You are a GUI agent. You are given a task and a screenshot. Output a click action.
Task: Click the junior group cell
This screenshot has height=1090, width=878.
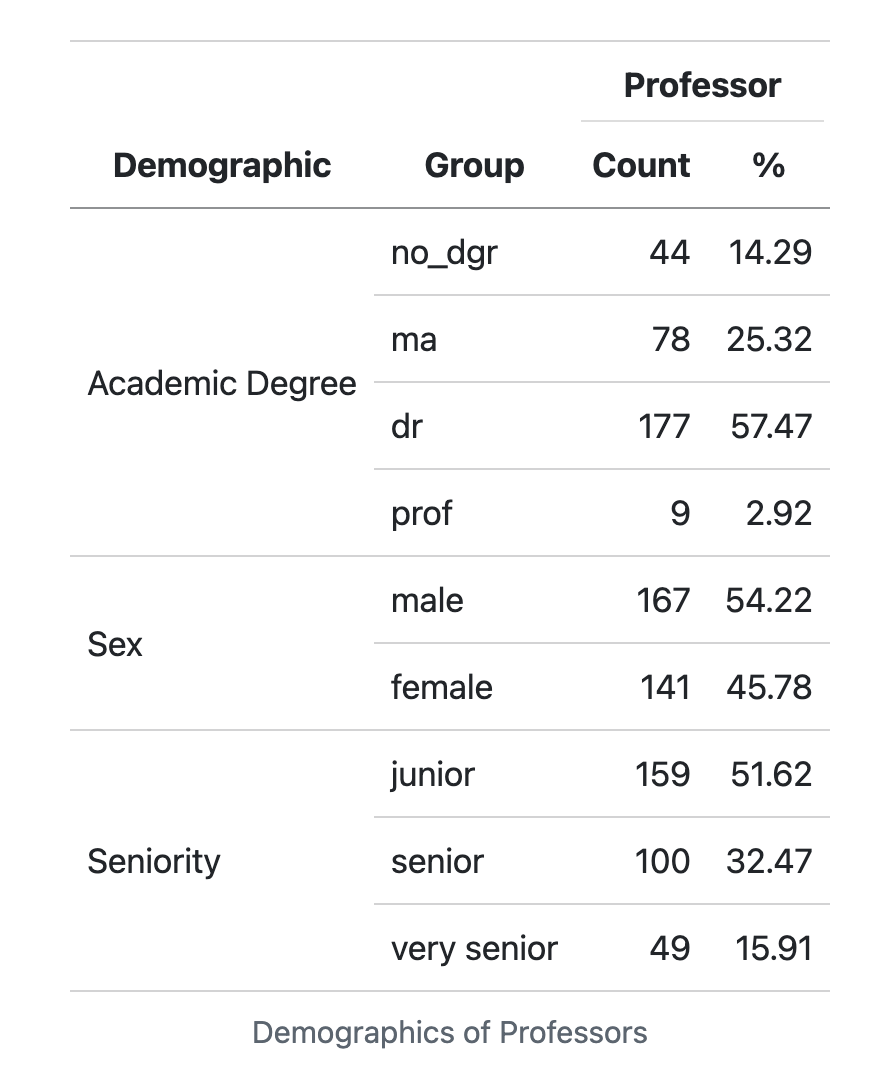click(x=432, y=774)
